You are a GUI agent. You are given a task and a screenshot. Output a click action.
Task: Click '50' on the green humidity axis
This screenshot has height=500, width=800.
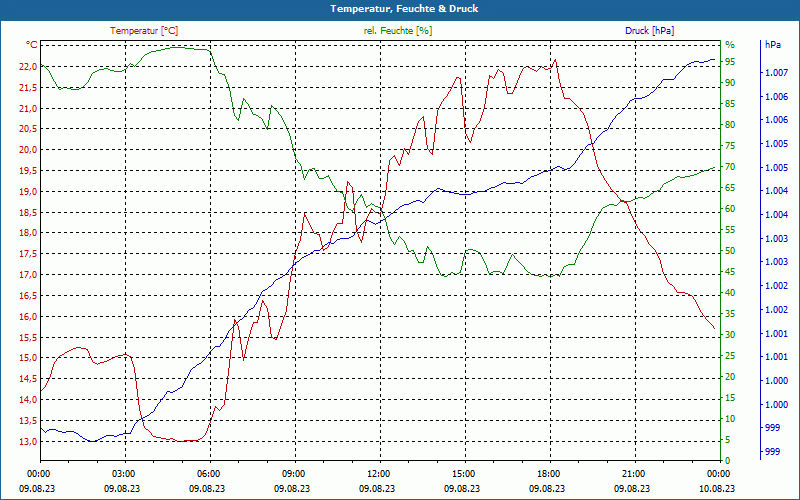pyautogui.click(x=730, y=251)
